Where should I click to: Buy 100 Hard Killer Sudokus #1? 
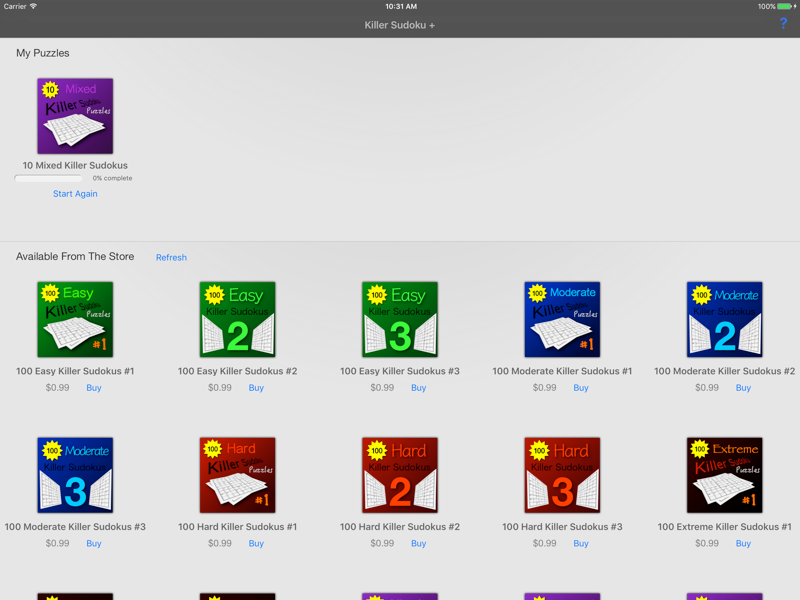[256, 543]
